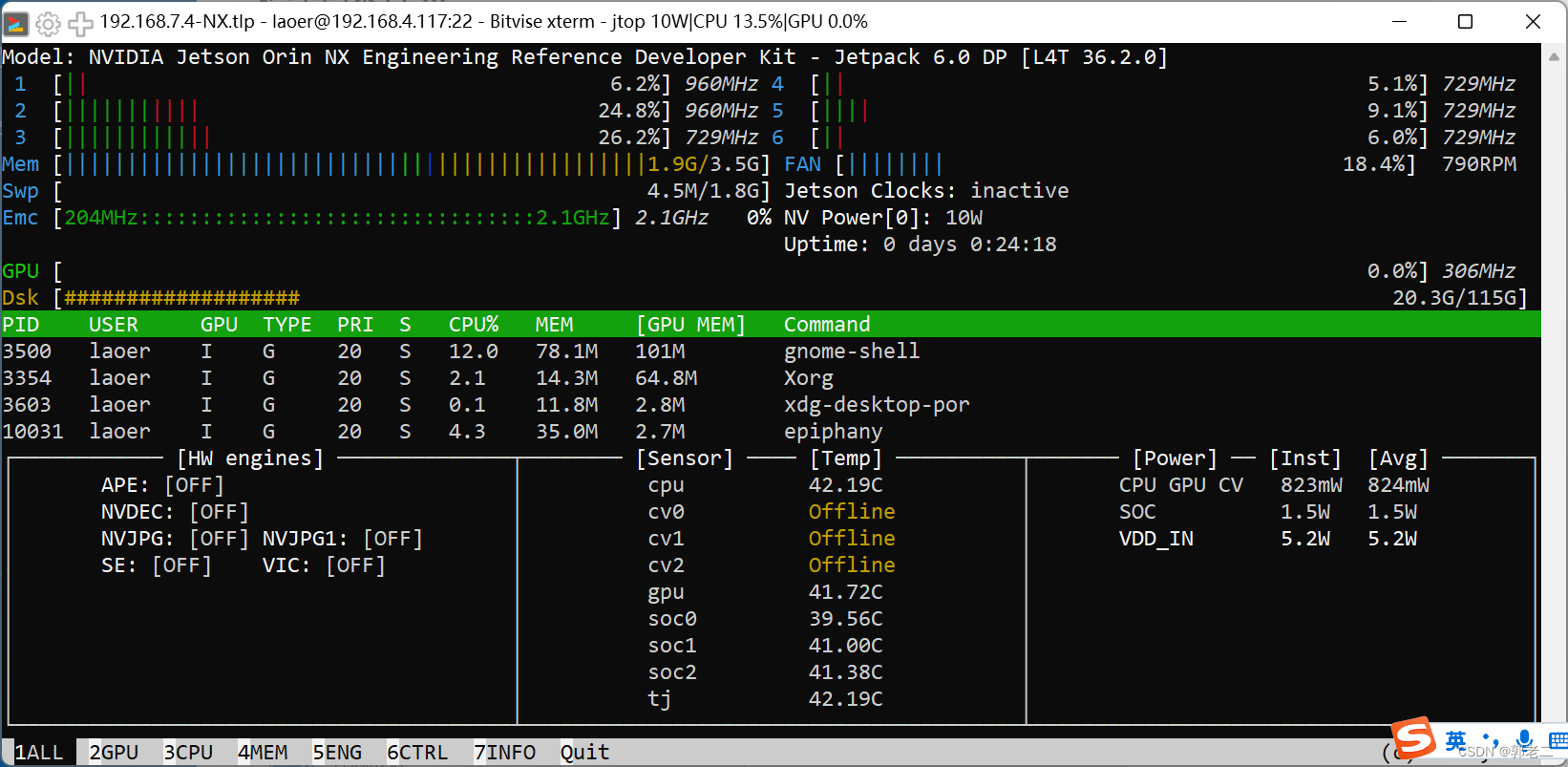
Task: Click Quit in the bottom bar
Action: coord(585,753)
